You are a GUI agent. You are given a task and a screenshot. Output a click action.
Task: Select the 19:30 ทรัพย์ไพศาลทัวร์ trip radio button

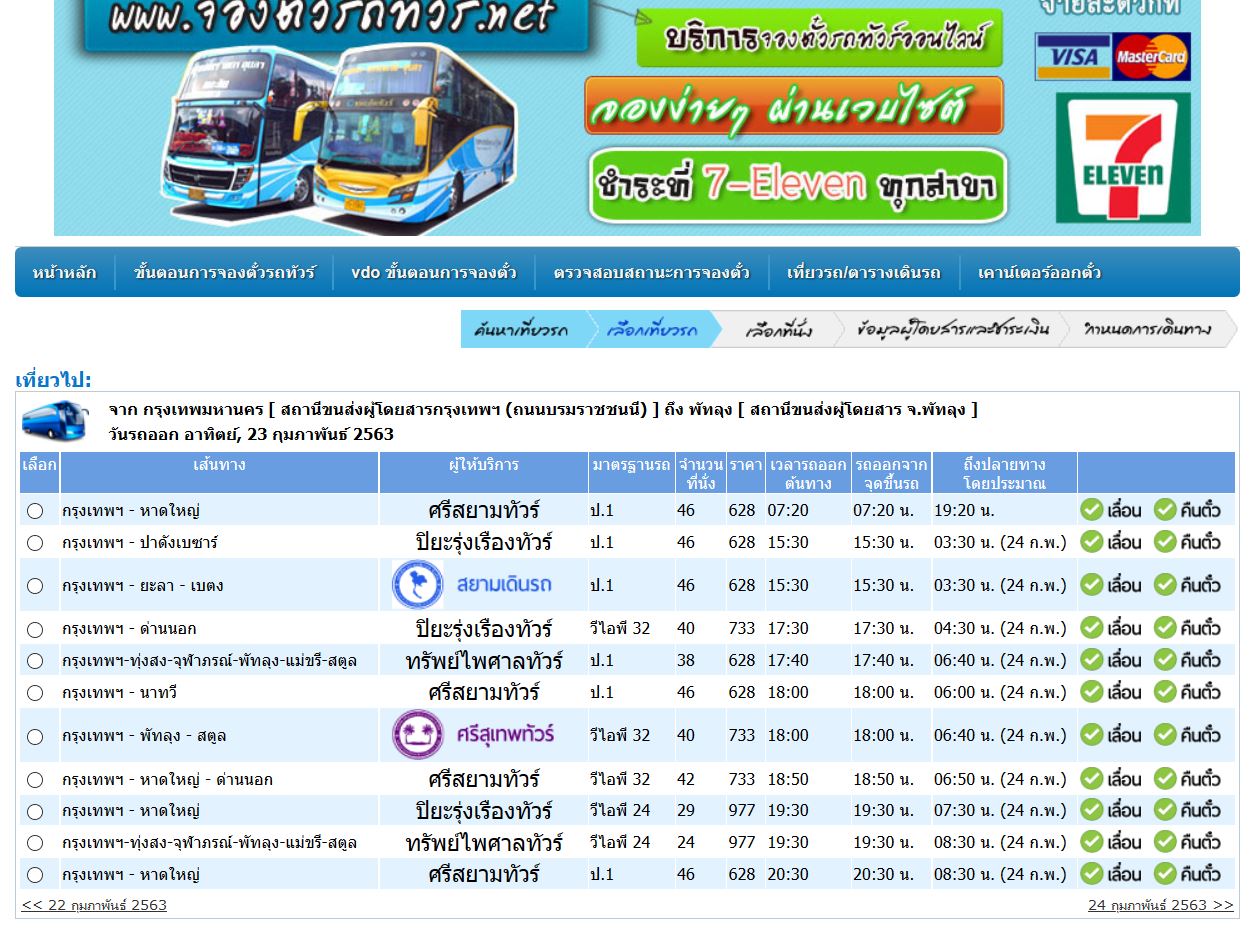[x=35, y=843]
